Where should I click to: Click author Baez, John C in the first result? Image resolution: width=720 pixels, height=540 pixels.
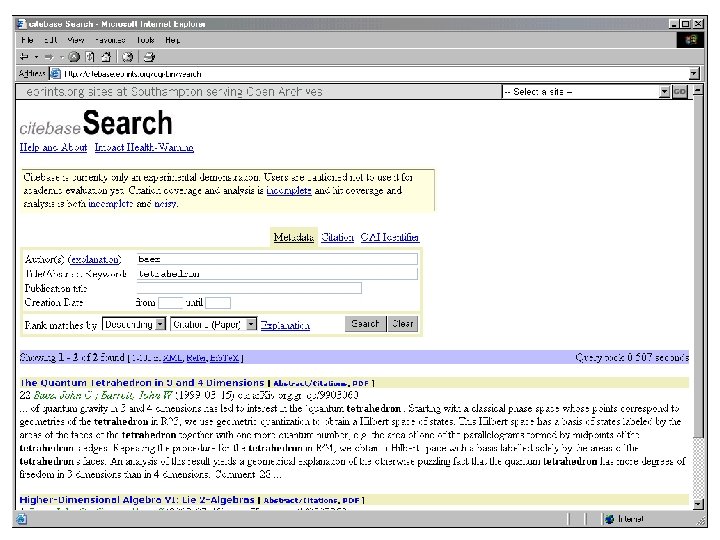65,395
